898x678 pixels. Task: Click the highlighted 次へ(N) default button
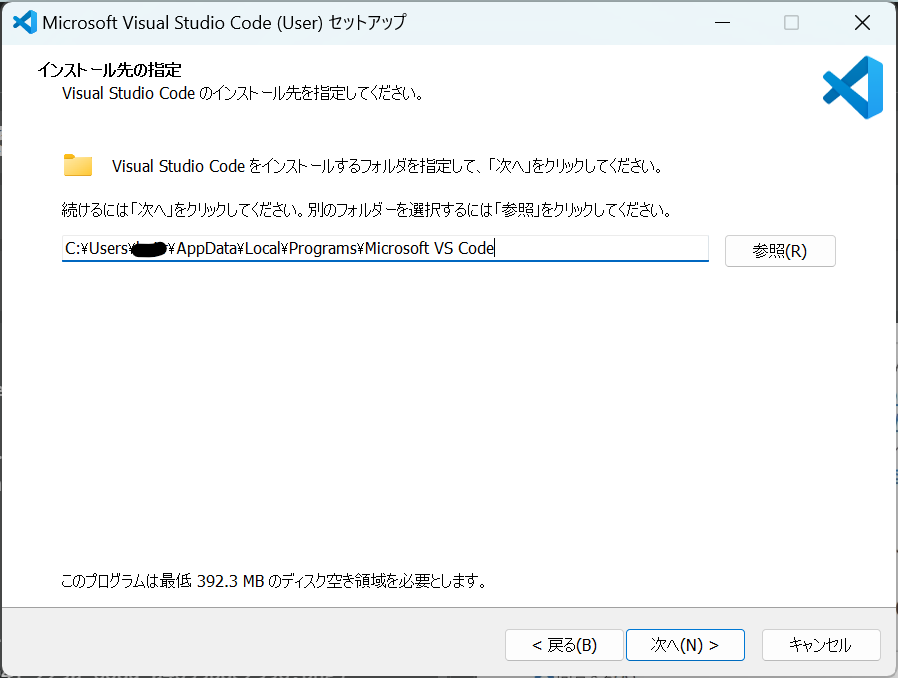(x=685, y=645)
